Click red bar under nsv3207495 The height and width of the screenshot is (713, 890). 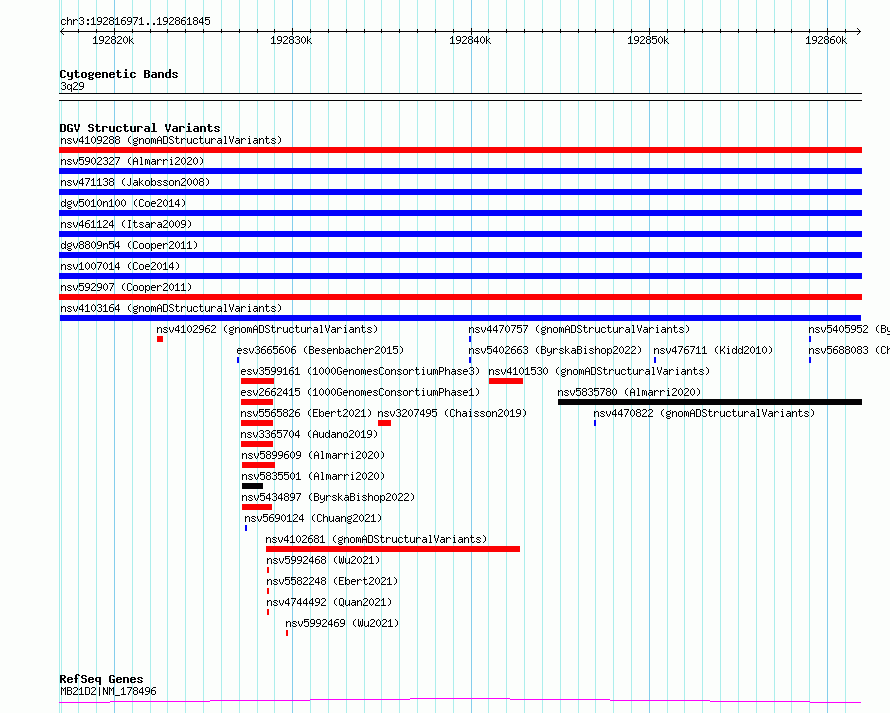(x=384, y=423)
